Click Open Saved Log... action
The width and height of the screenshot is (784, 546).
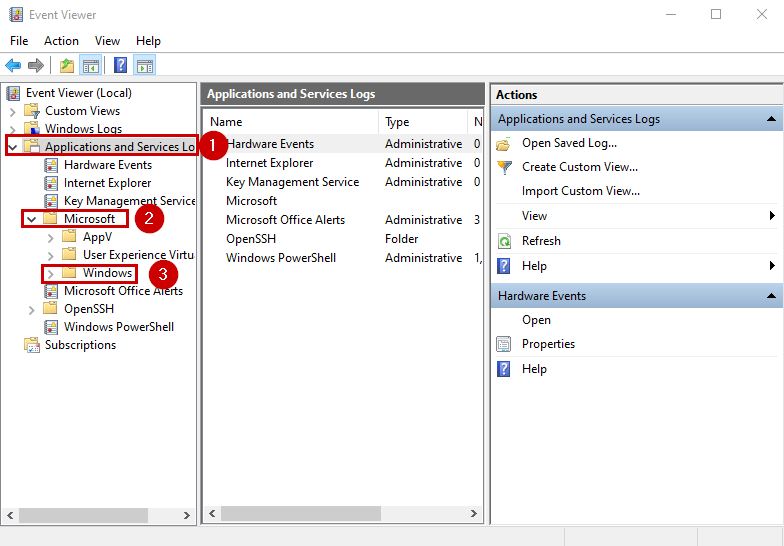pyautogui.click(x=570, y=143)
